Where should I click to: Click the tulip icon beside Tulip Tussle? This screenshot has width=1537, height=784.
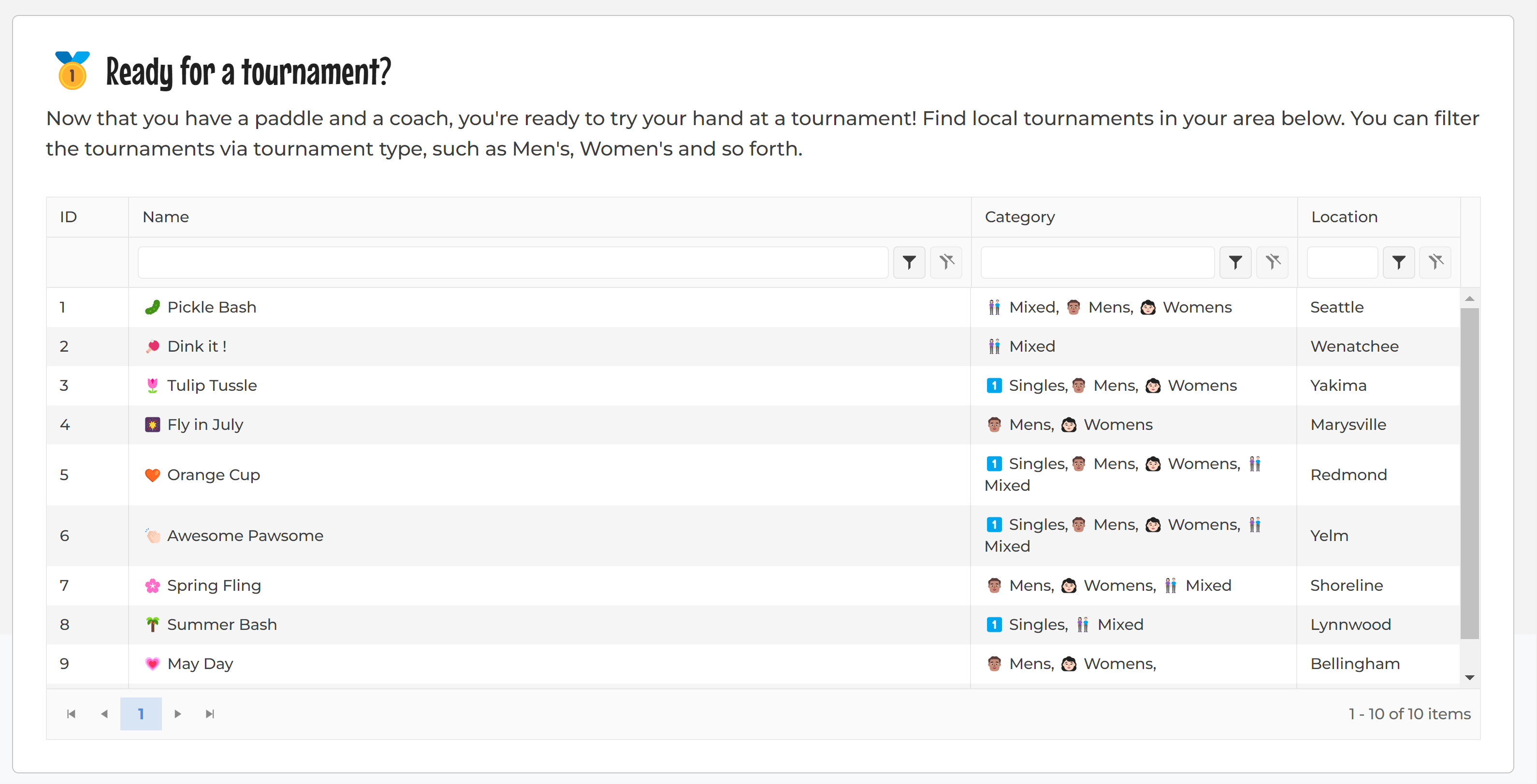pyautogui.click(x=153, y=386)
